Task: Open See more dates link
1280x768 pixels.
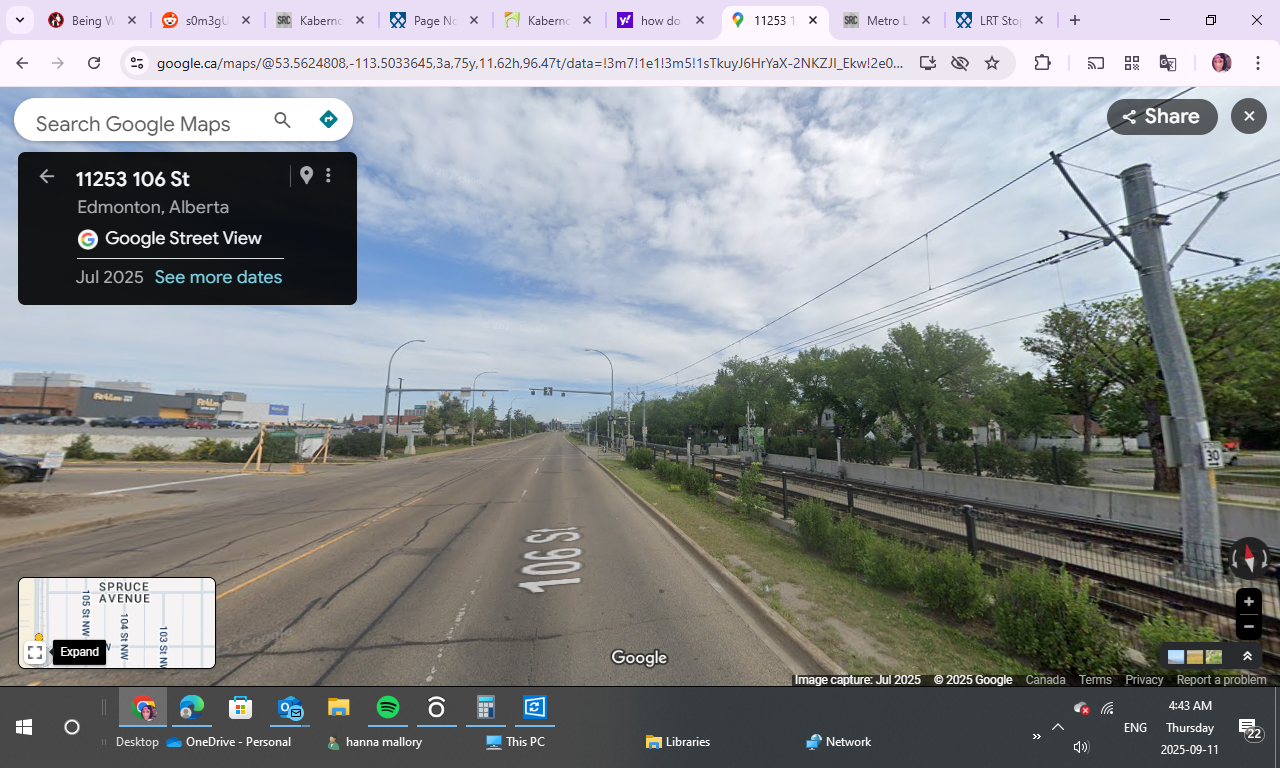Action: point(218,277)
